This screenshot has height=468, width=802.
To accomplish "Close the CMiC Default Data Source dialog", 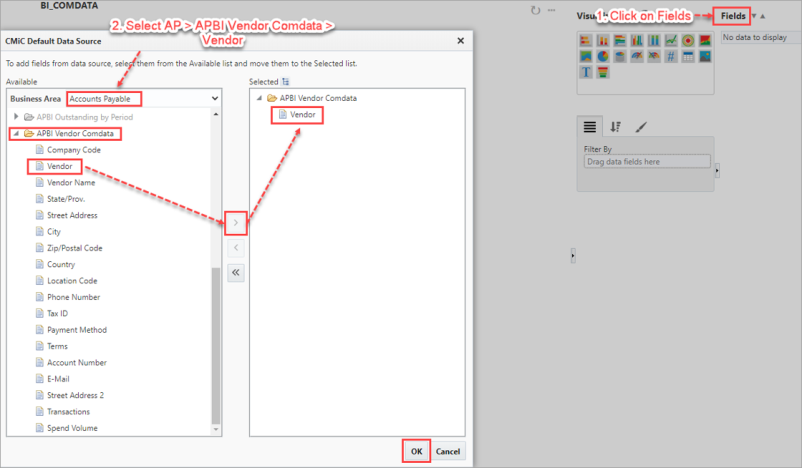I will 460,41.
